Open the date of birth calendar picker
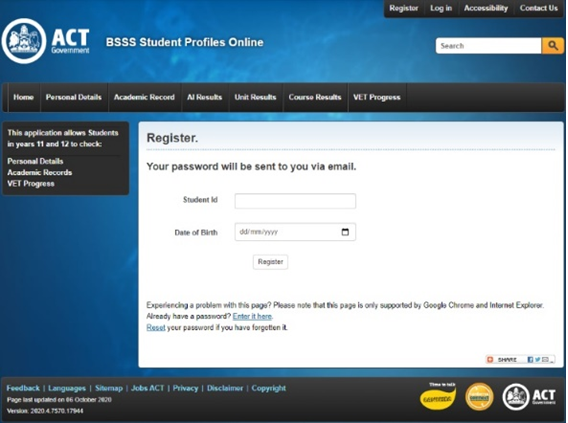This screenshot has width=568, height=423. tap(345, 232)
